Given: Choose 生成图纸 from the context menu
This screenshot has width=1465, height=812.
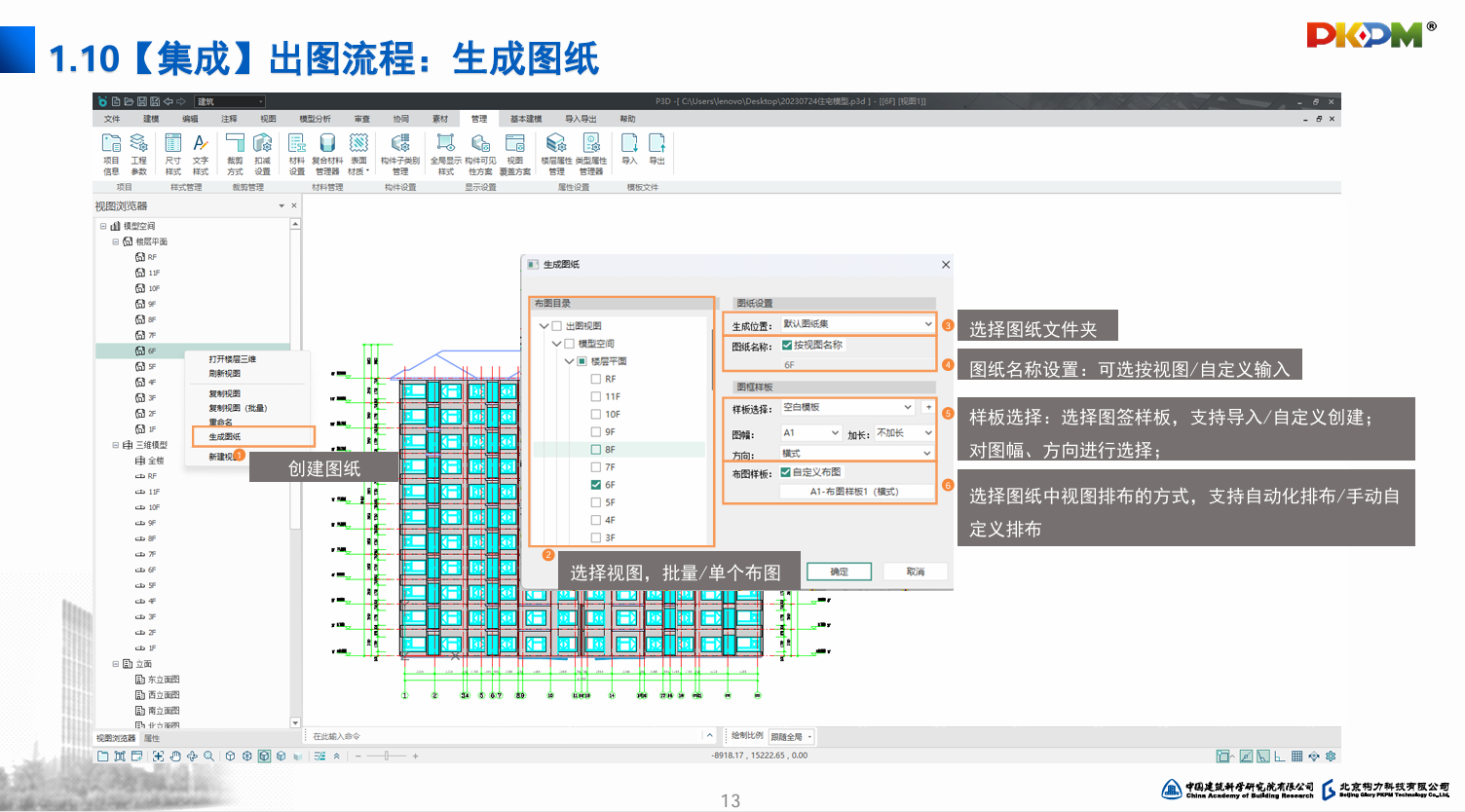Looking at the screenshot, I should tap(225, 436).
